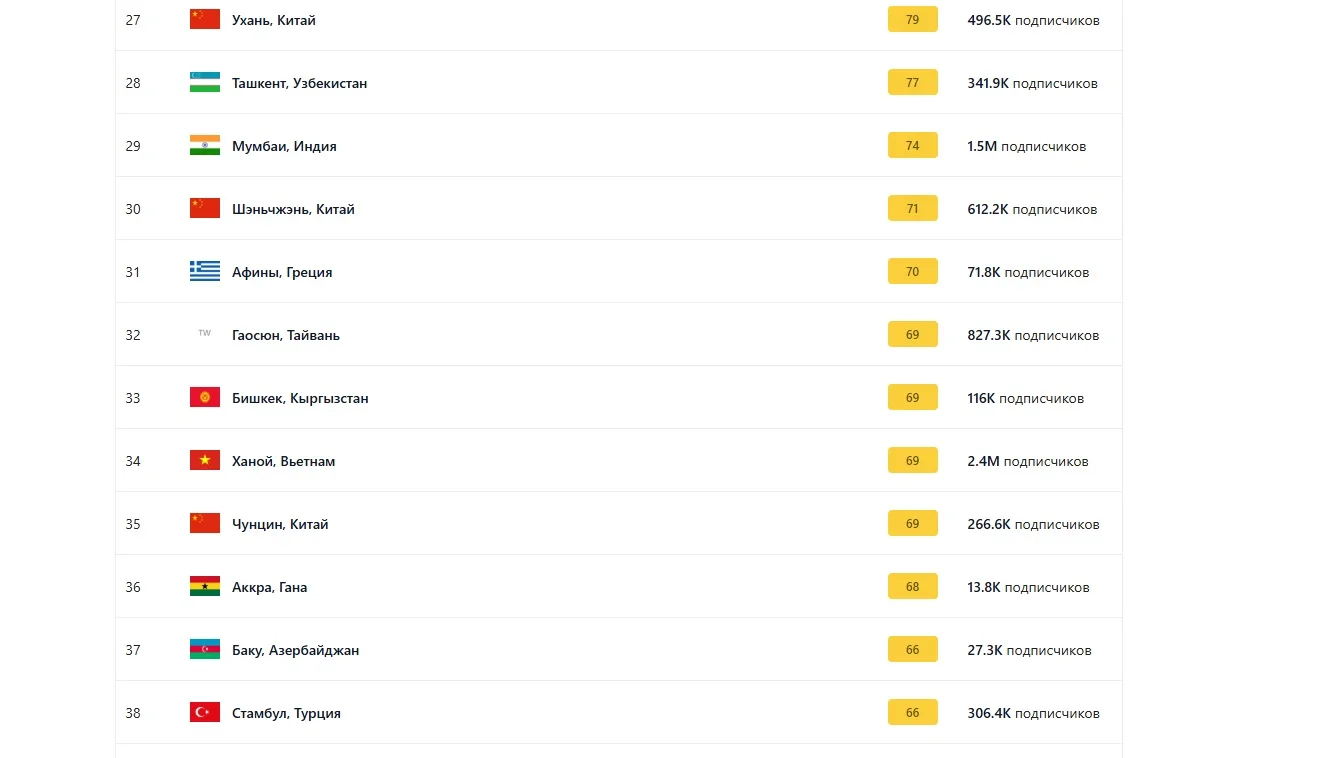Click the Turkey flag next to Стамбул
Screen dimensions: 1324x758
tap(205, 713)
